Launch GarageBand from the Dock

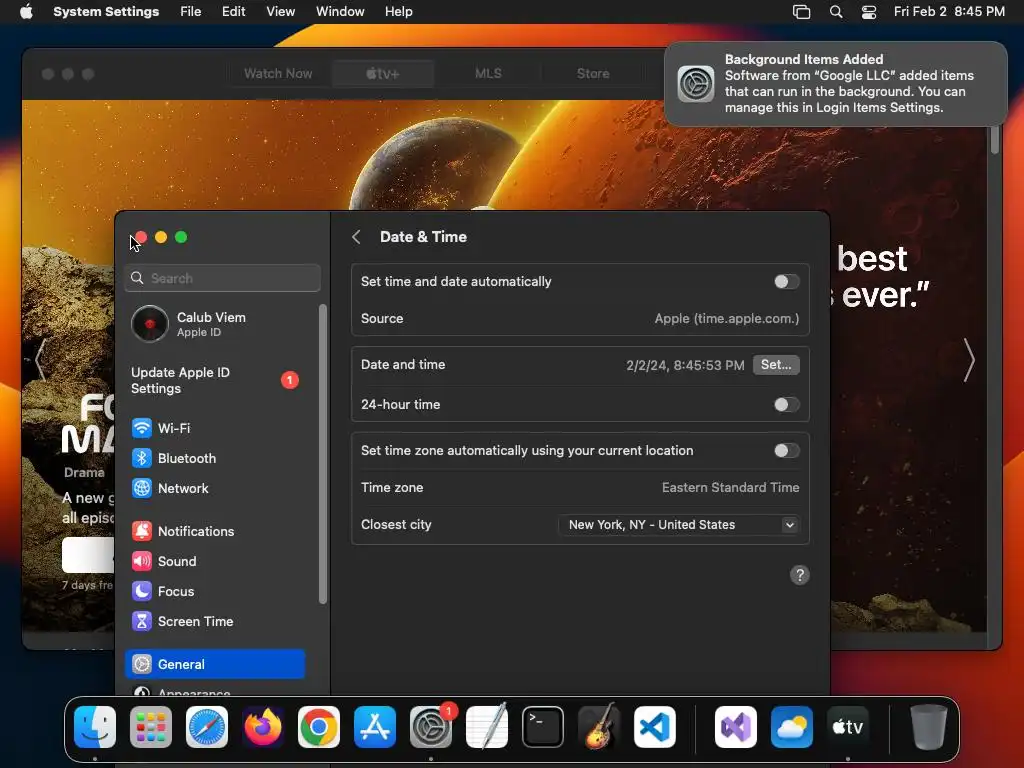[x=599, y=727]
